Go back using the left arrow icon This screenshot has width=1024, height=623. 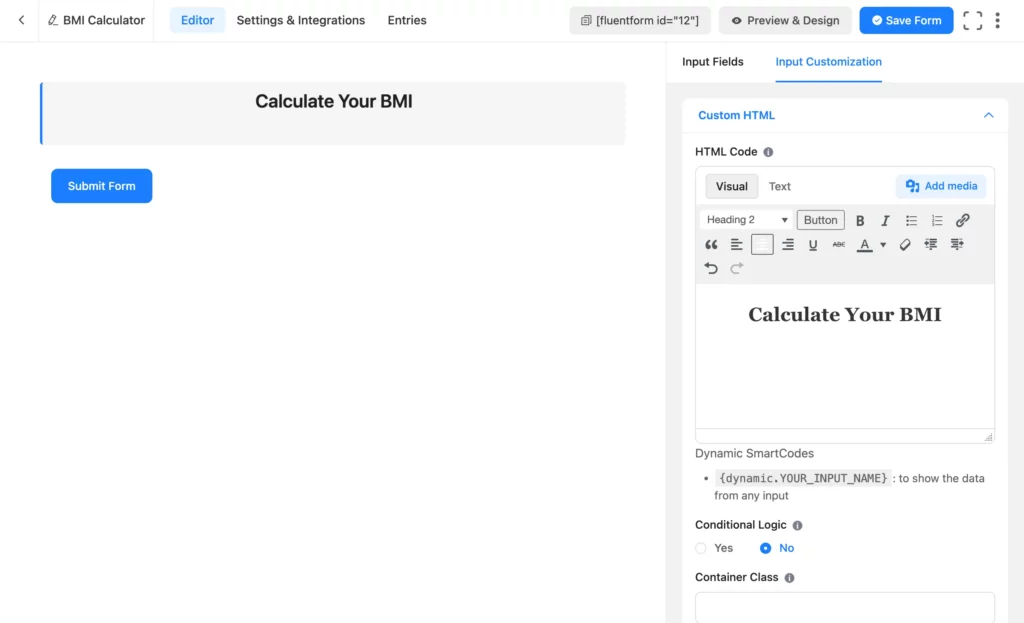[22, 20]
